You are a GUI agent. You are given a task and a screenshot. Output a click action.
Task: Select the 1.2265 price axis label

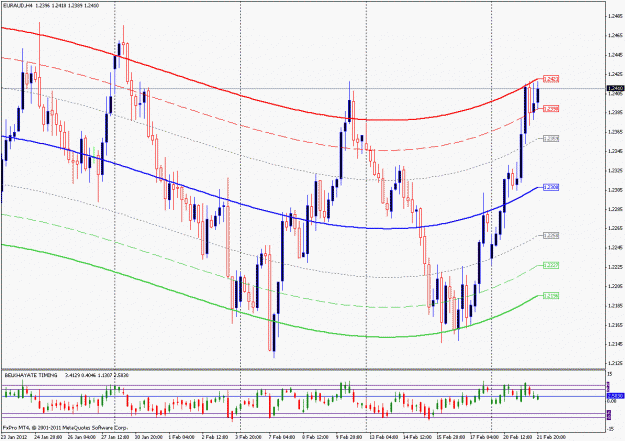(x=616, y=228)
